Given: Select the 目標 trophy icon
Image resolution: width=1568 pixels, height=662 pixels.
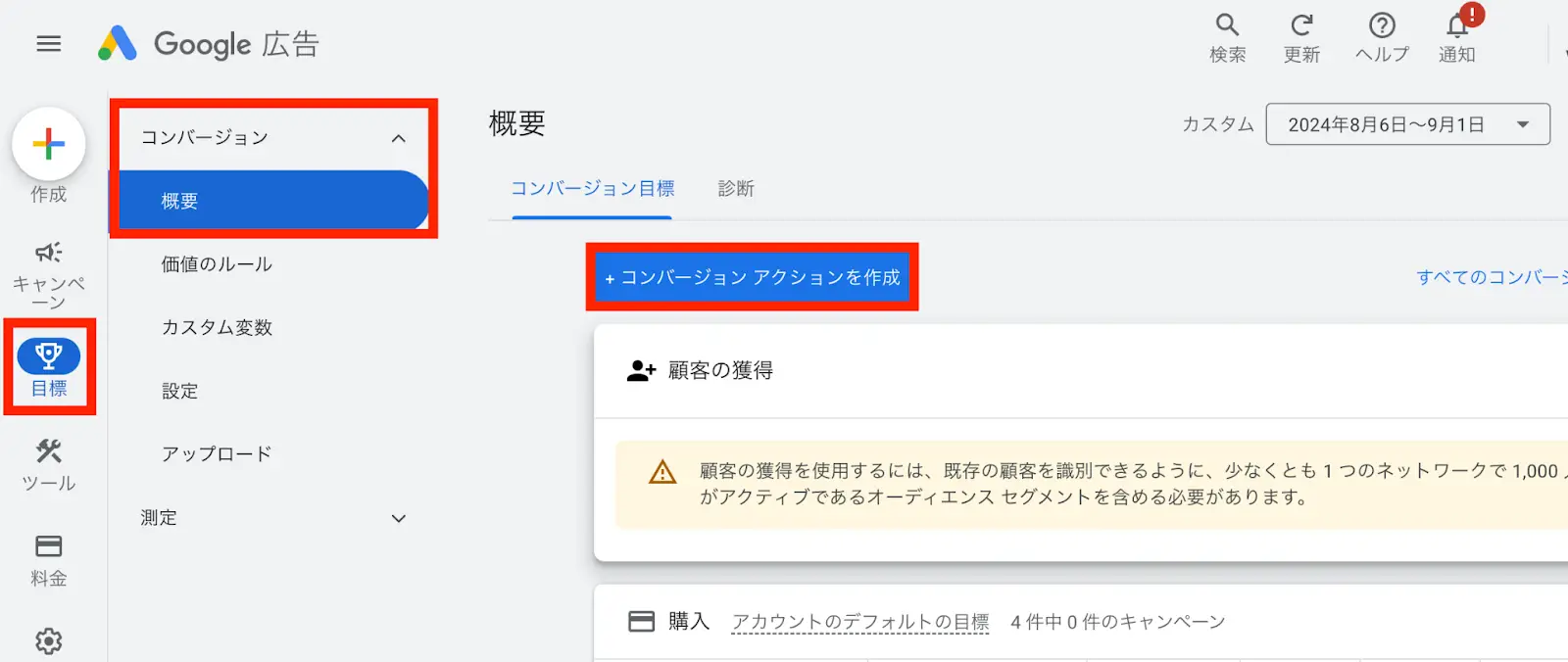Looking at the screenshot, I should coord(49,356).
